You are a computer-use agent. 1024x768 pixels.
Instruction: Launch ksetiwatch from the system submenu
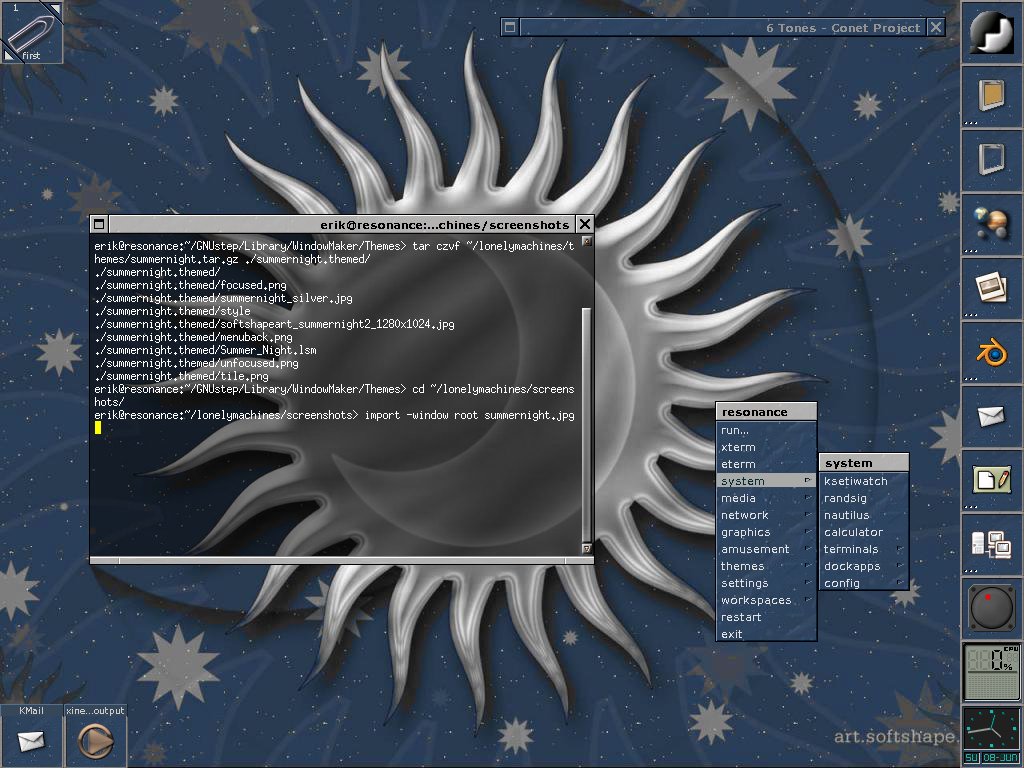point(864,481)
